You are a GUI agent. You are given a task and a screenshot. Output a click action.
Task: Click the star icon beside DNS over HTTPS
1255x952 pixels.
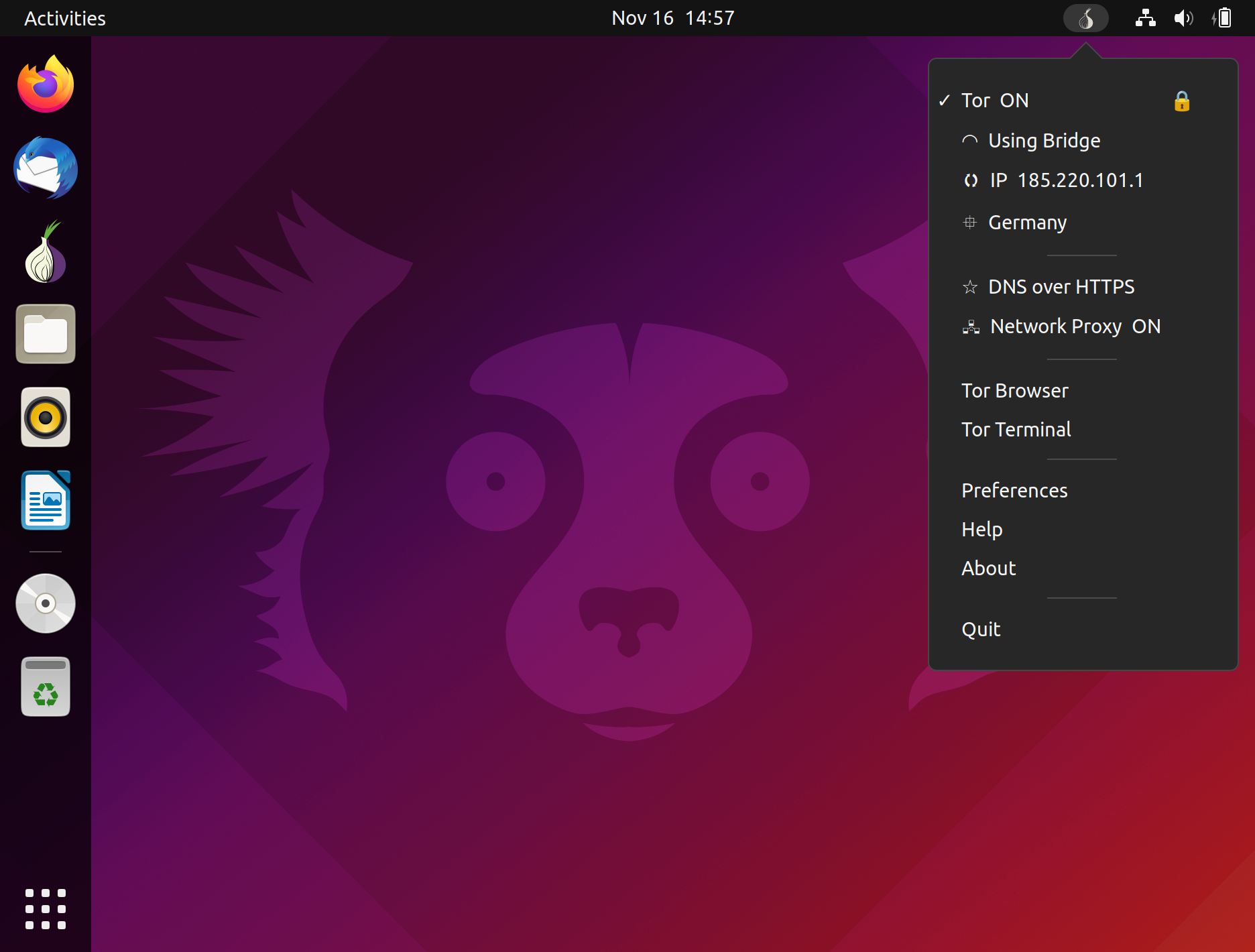pos(970,287)
